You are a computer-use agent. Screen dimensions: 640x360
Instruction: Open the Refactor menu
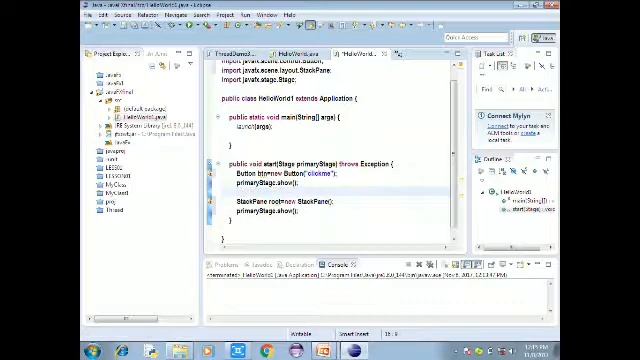(148, 15)
